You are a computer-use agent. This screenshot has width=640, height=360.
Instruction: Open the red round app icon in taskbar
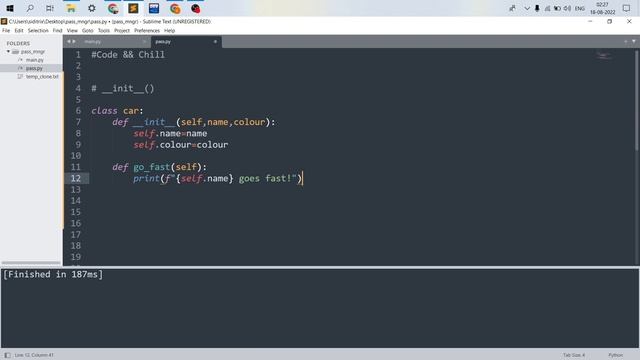click(x=196, y=8)
